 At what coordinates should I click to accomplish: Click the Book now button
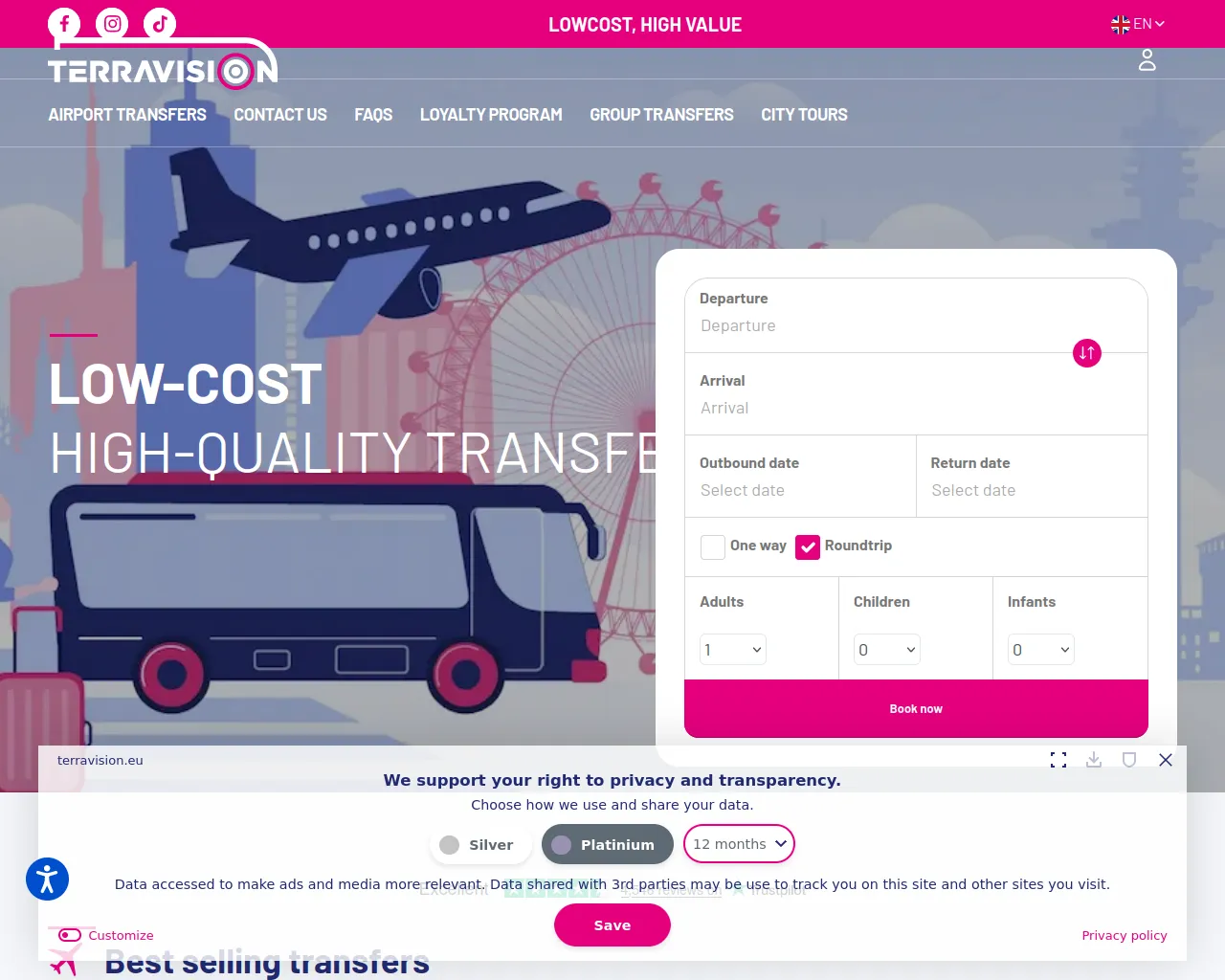pos(916,709)
